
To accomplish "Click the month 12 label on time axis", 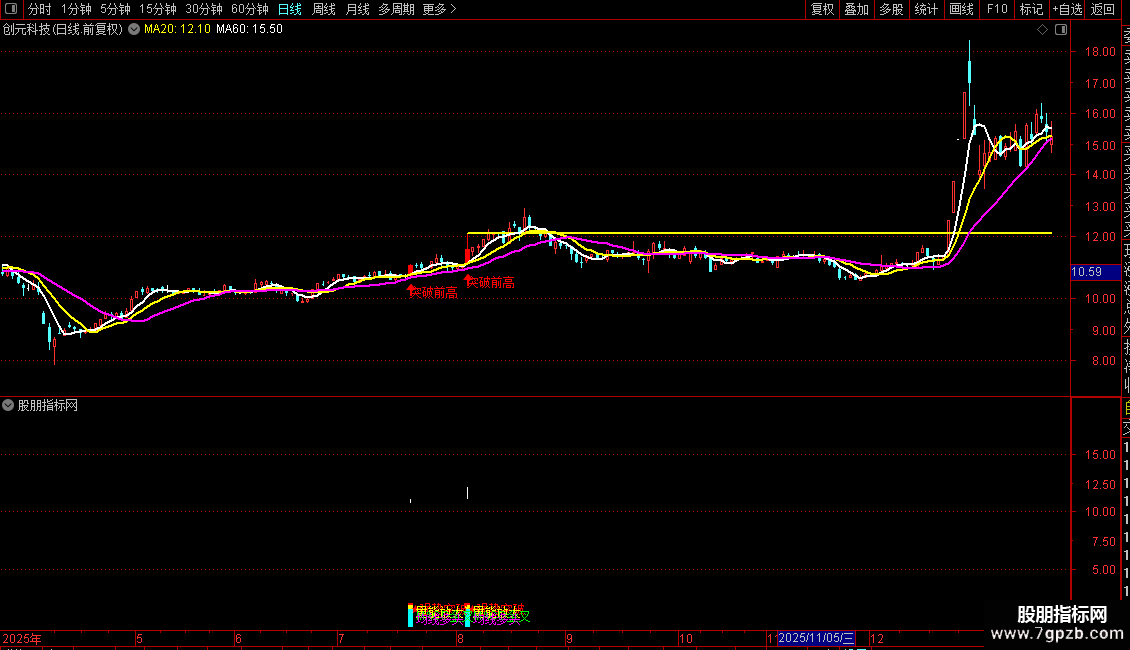I will tap(877, 638).
